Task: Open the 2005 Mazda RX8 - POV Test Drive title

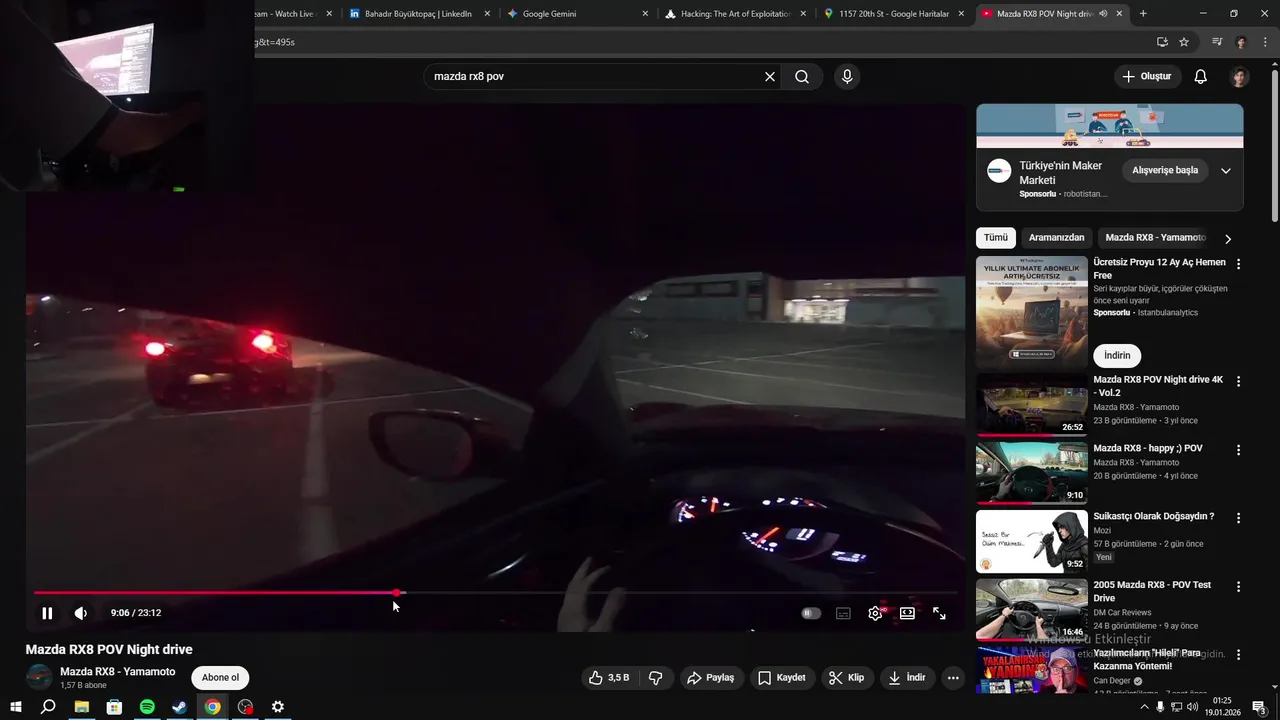Action: click(x=1152, y=591)
